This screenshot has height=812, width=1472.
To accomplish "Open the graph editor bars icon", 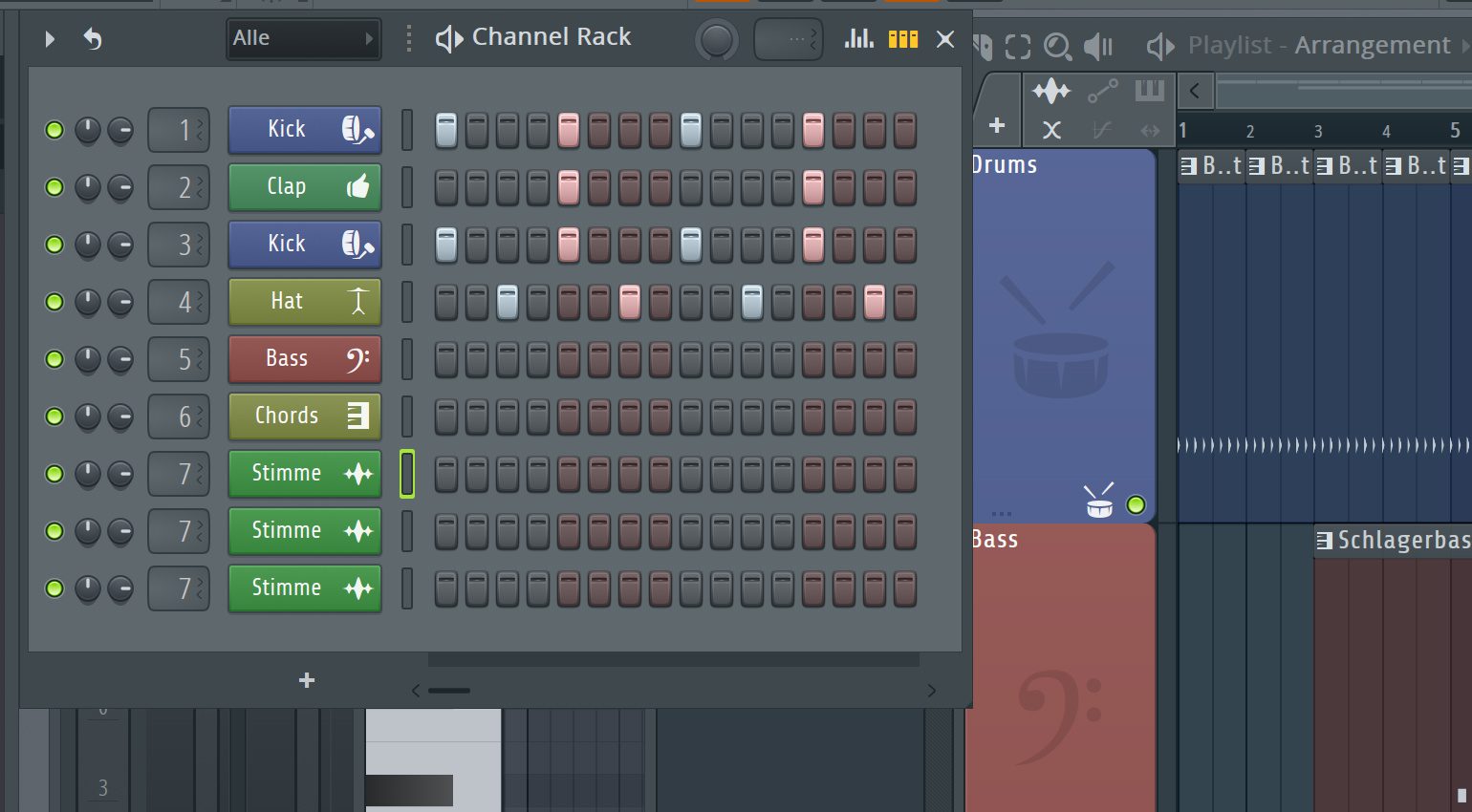I will 858,38.
